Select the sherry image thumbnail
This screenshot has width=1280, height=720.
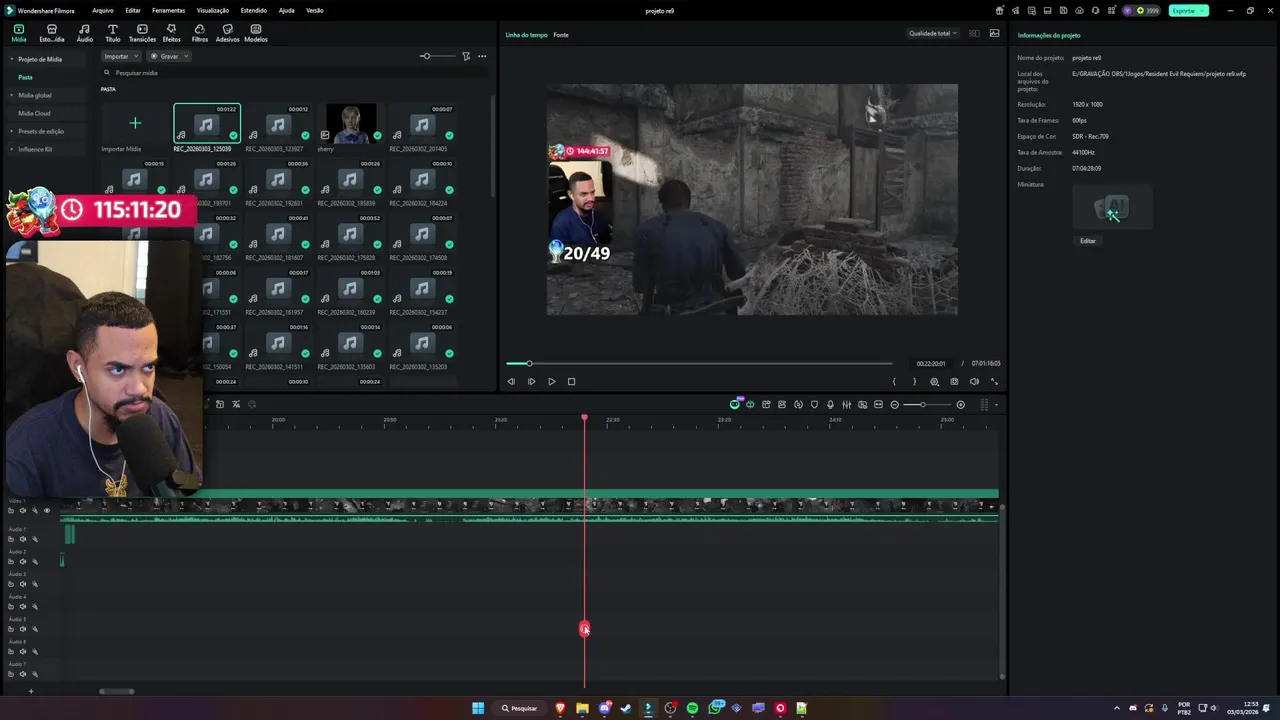351,123
